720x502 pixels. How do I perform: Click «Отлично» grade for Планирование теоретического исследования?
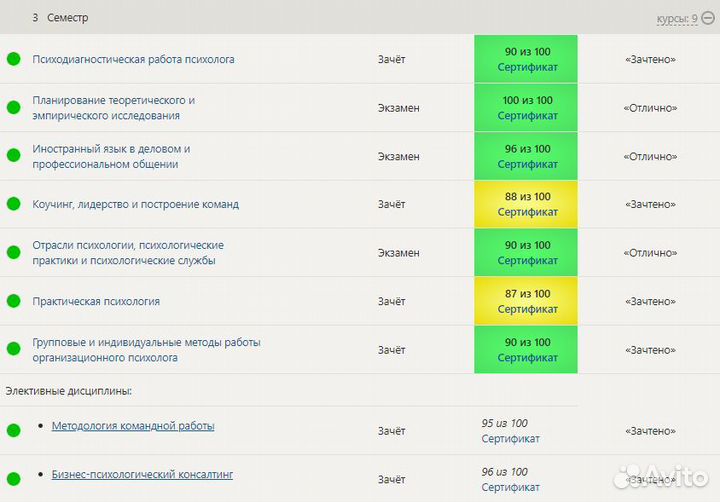(x=650, y=108)
